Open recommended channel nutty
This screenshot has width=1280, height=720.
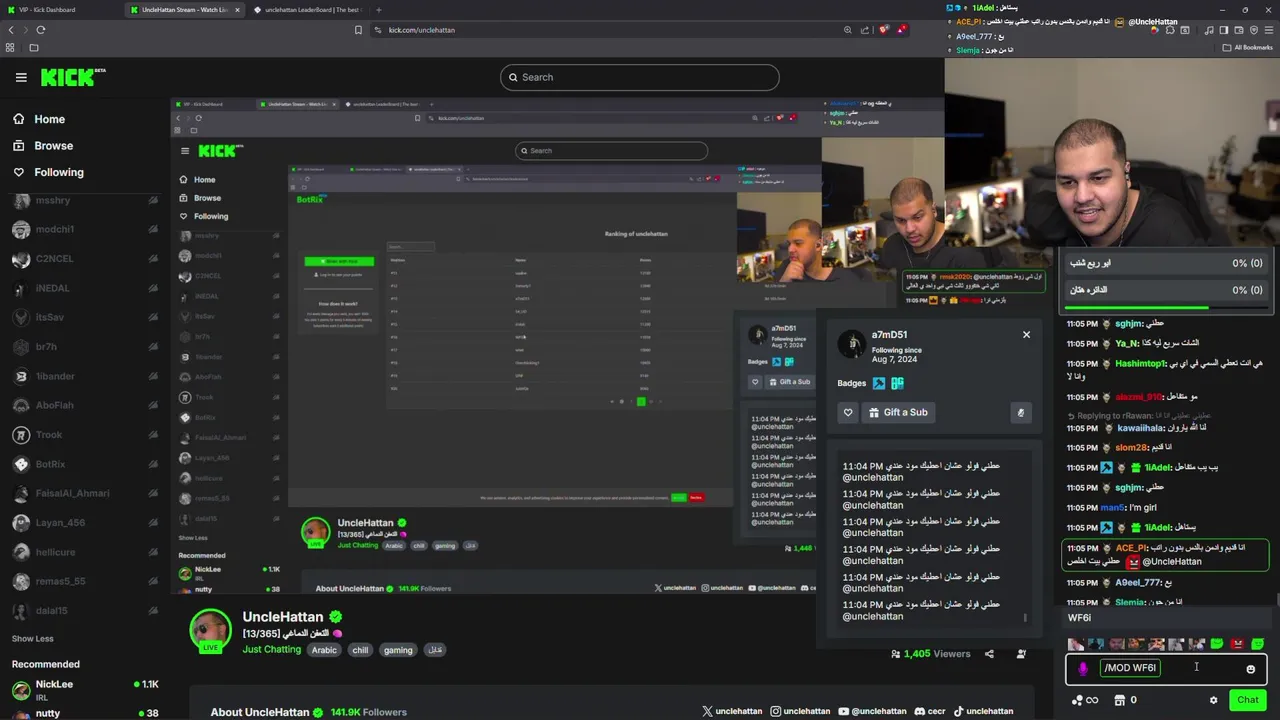click(x=85, y=713)
